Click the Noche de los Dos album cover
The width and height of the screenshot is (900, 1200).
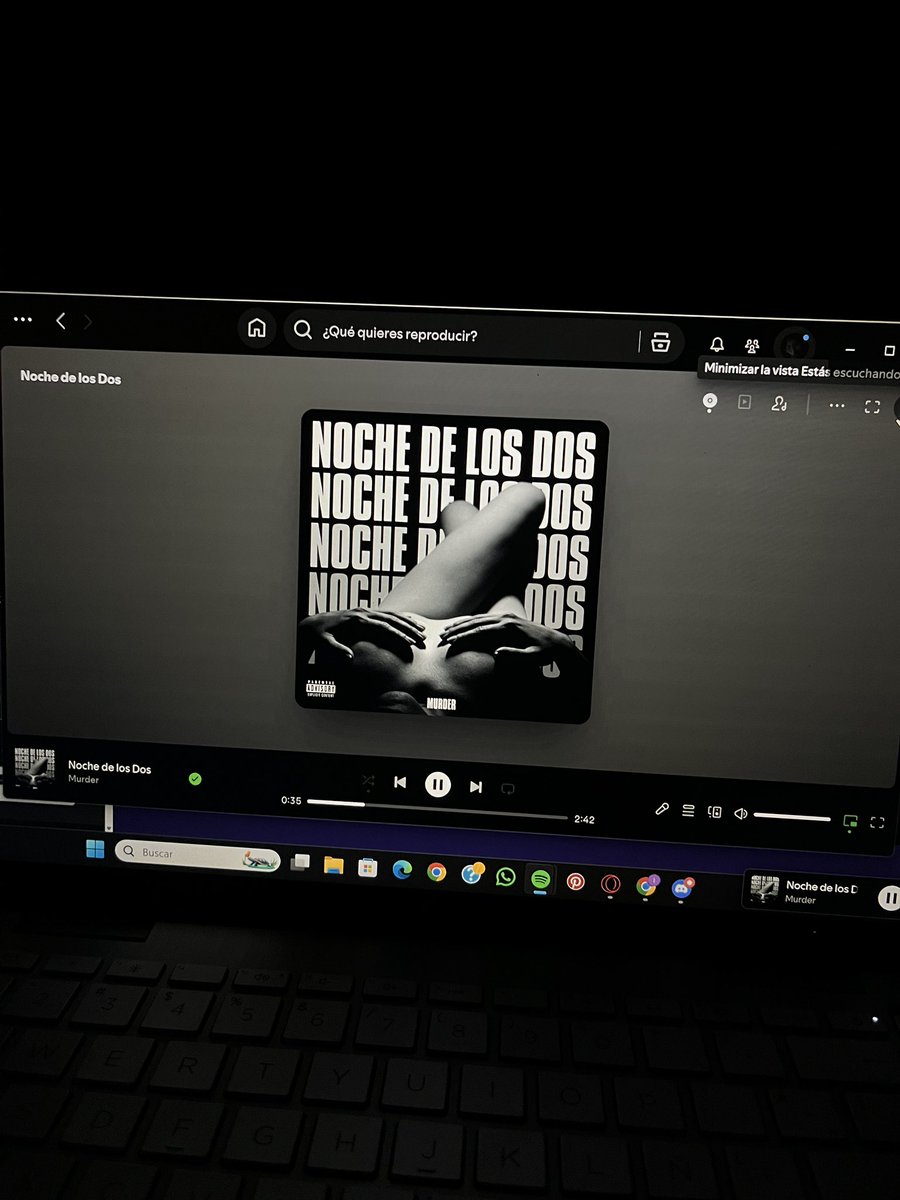click(x=451, y=566)
